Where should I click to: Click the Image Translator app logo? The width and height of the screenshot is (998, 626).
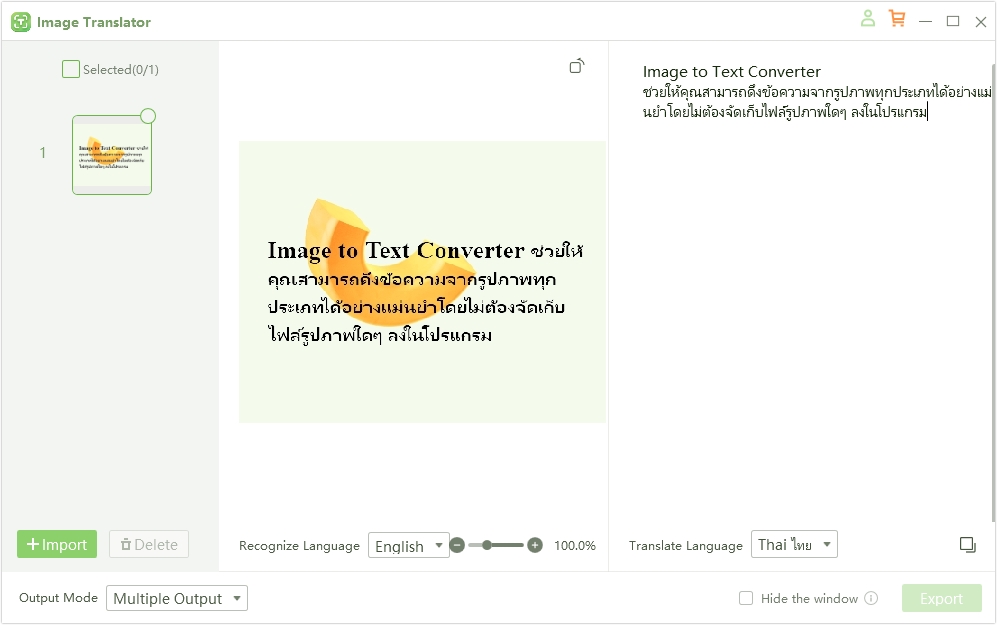(x=21, y=22)
